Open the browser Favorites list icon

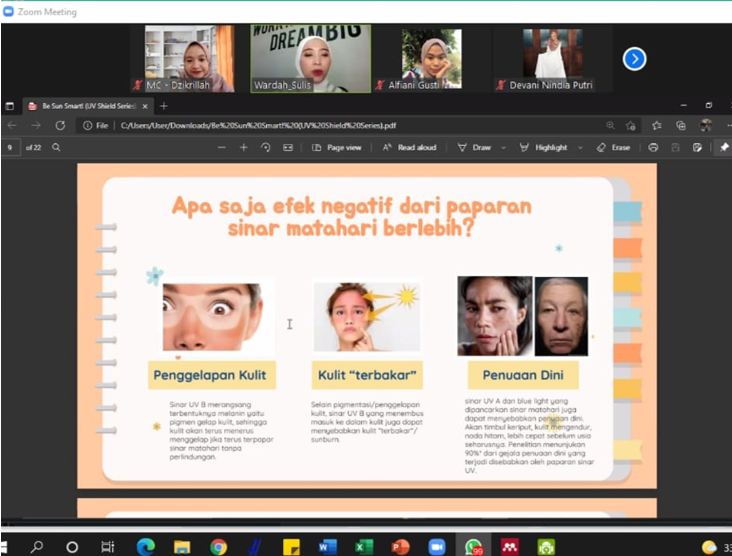coord(657,125)
